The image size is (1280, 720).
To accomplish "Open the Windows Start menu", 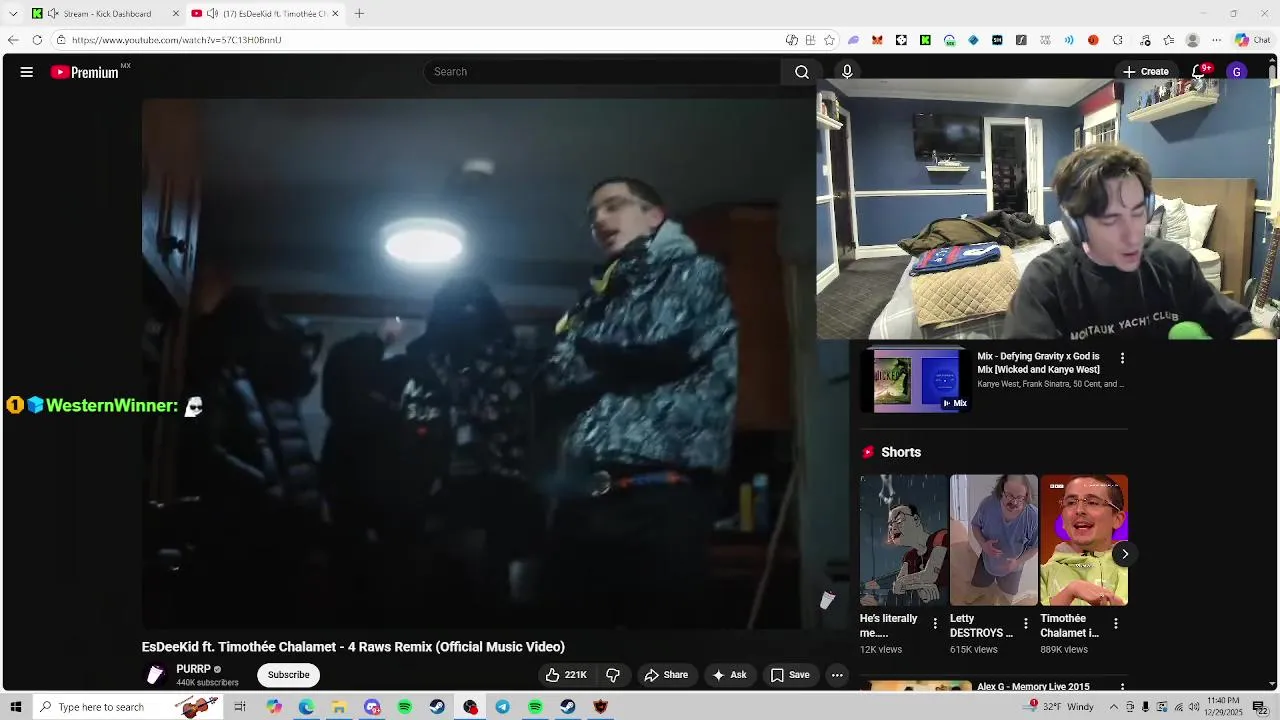I will pos(15,707).
